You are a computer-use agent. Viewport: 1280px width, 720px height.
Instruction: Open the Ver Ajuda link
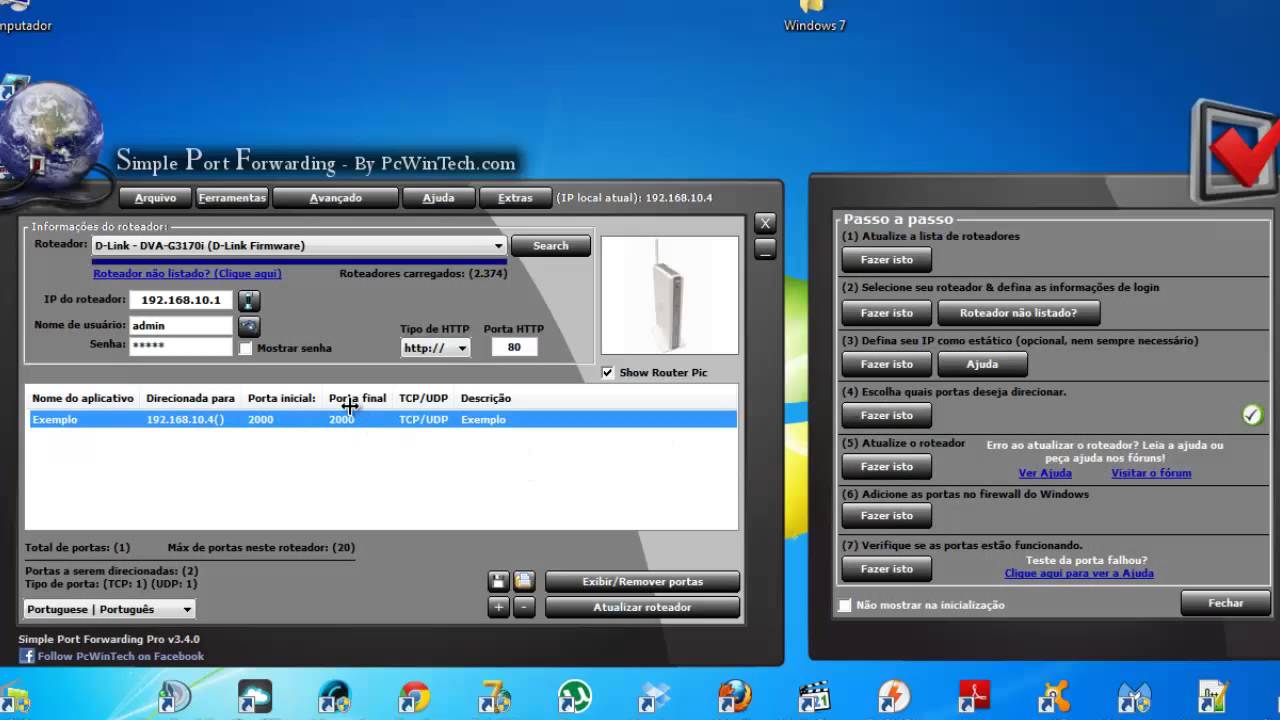pyautogui.click(x=1045, y=473)
